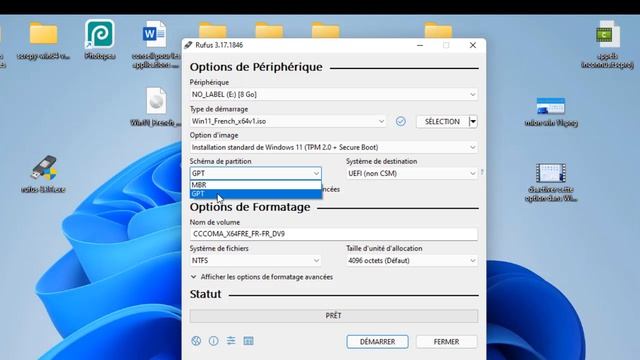Open the scrcpy-win64 folder on desktop
The image size is (640, 360).
(43, 41)
